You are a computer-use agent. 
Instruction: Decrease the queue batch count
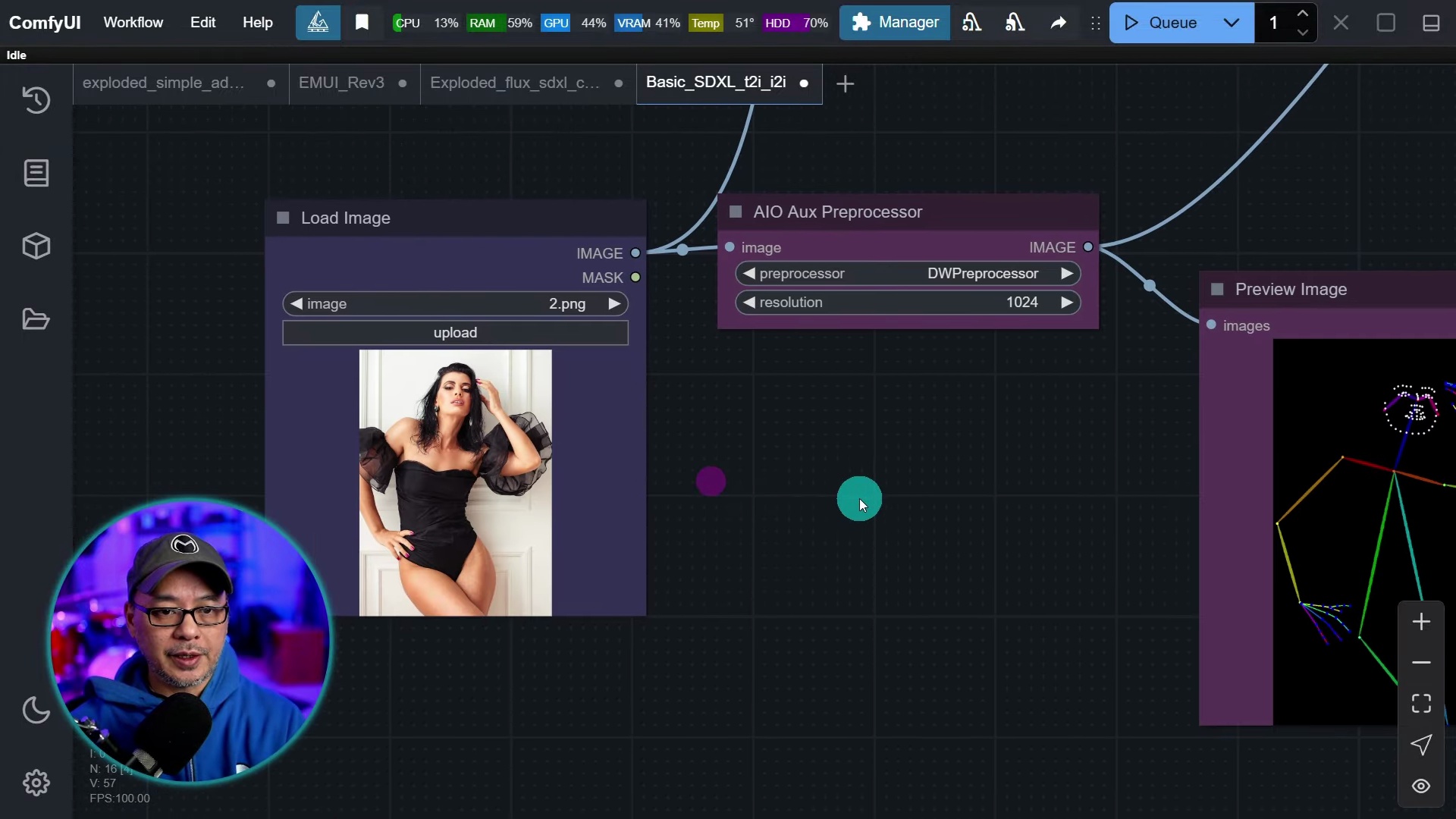(x=1303, y=33)
